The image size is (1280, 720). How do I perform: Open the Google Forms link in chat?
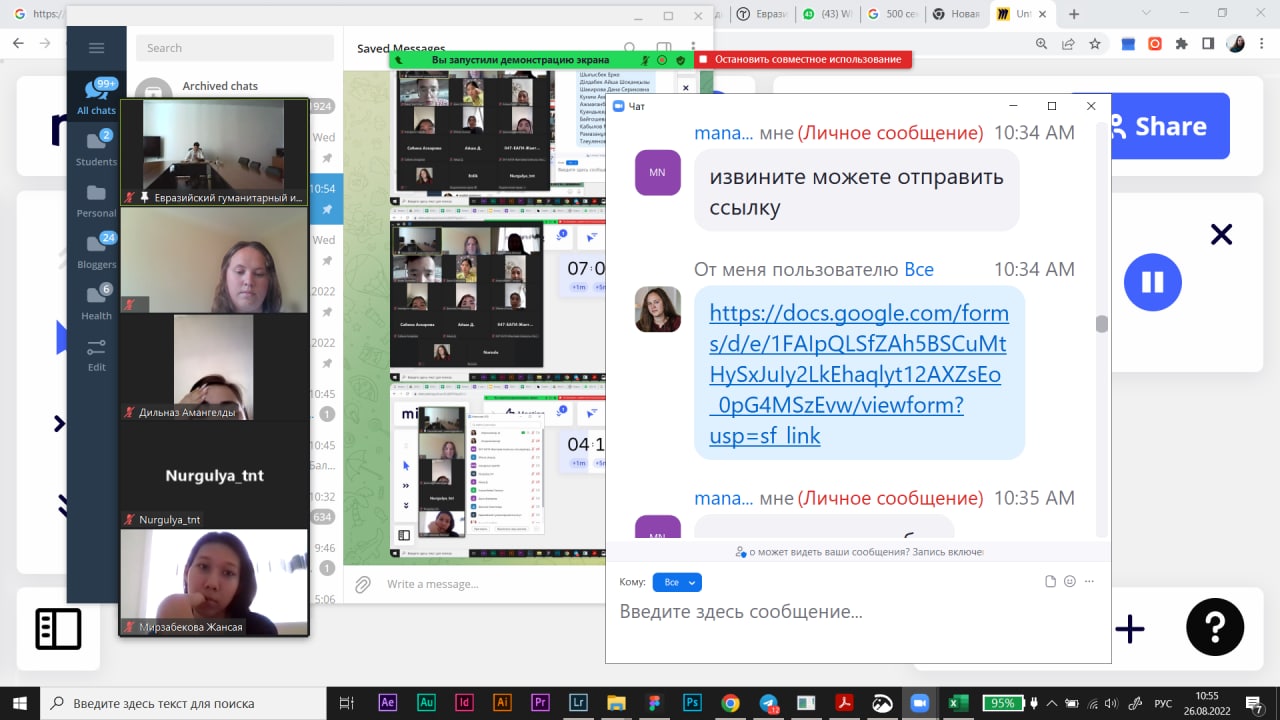coord(858,374)
